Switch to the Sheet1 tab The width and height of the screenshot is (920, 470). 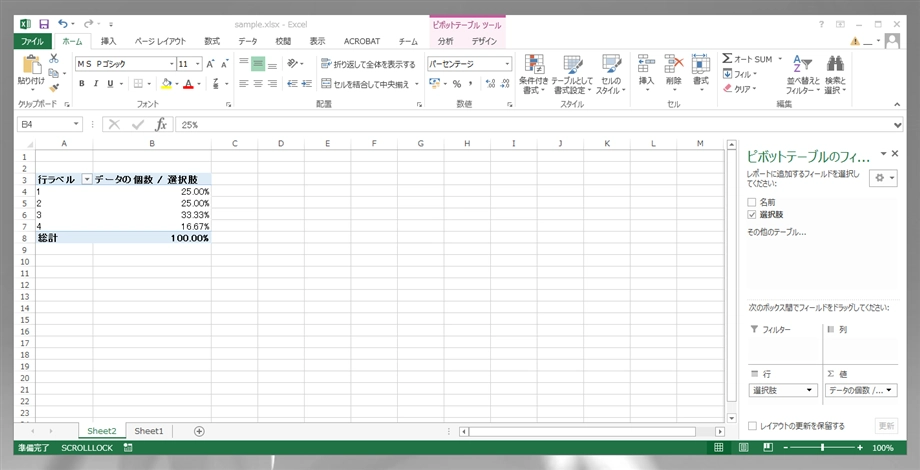(x=148, y=431)
